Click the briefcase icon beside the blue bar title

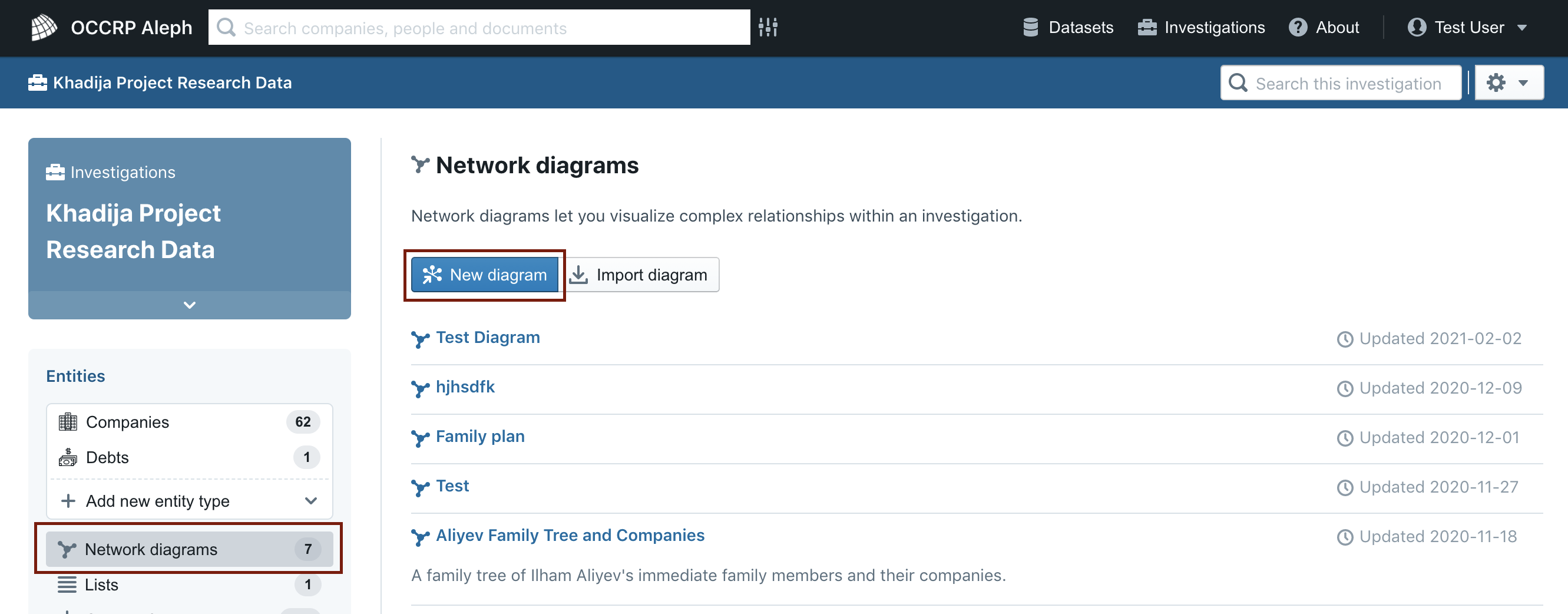[38, 82]
